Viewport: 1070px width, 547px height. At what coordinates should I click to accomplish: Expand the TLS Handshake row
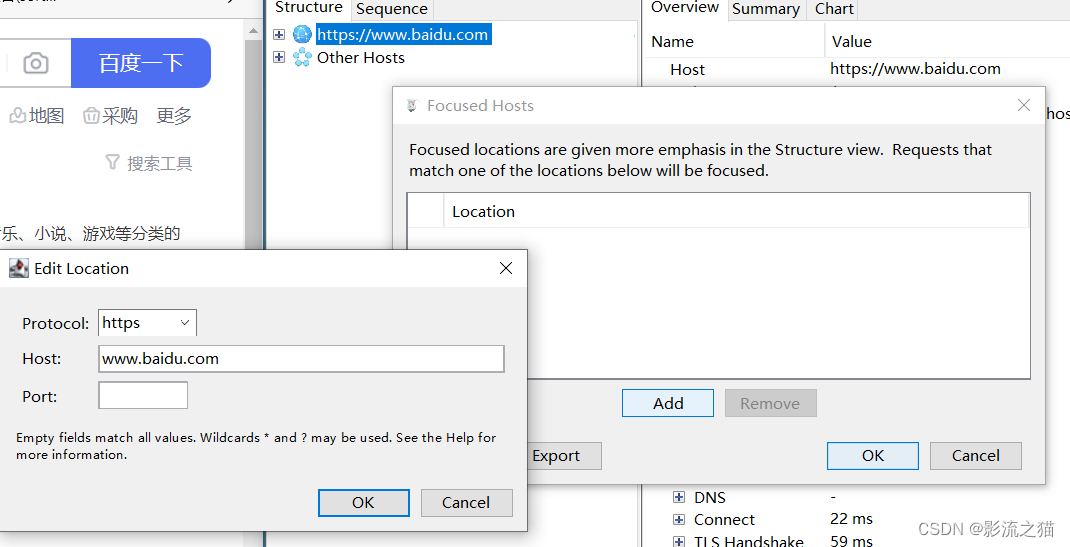pos(679,542)
